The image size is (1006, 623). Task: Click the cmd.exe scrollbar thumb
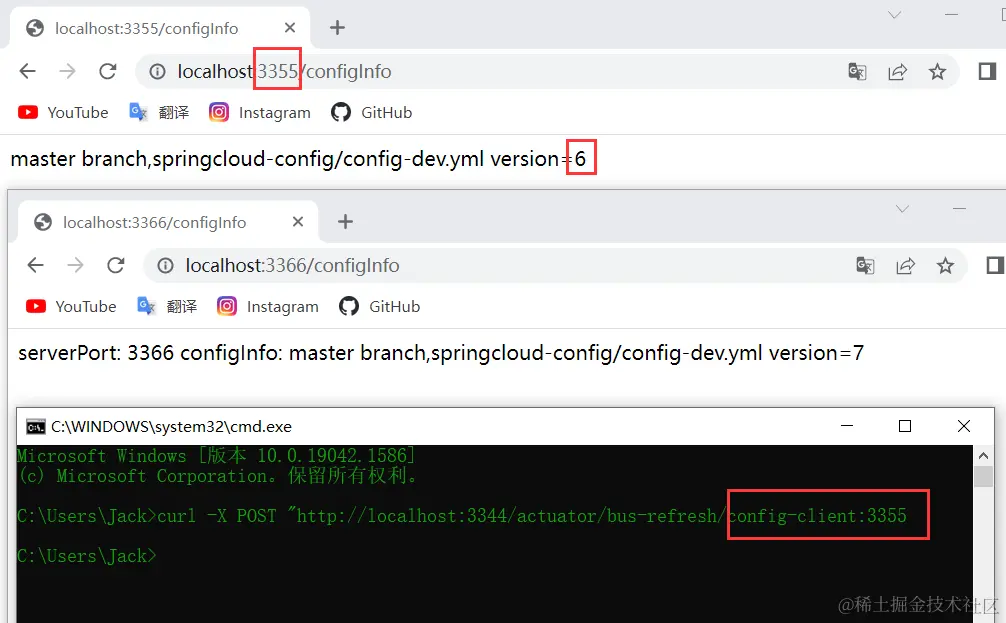point(983,477)
